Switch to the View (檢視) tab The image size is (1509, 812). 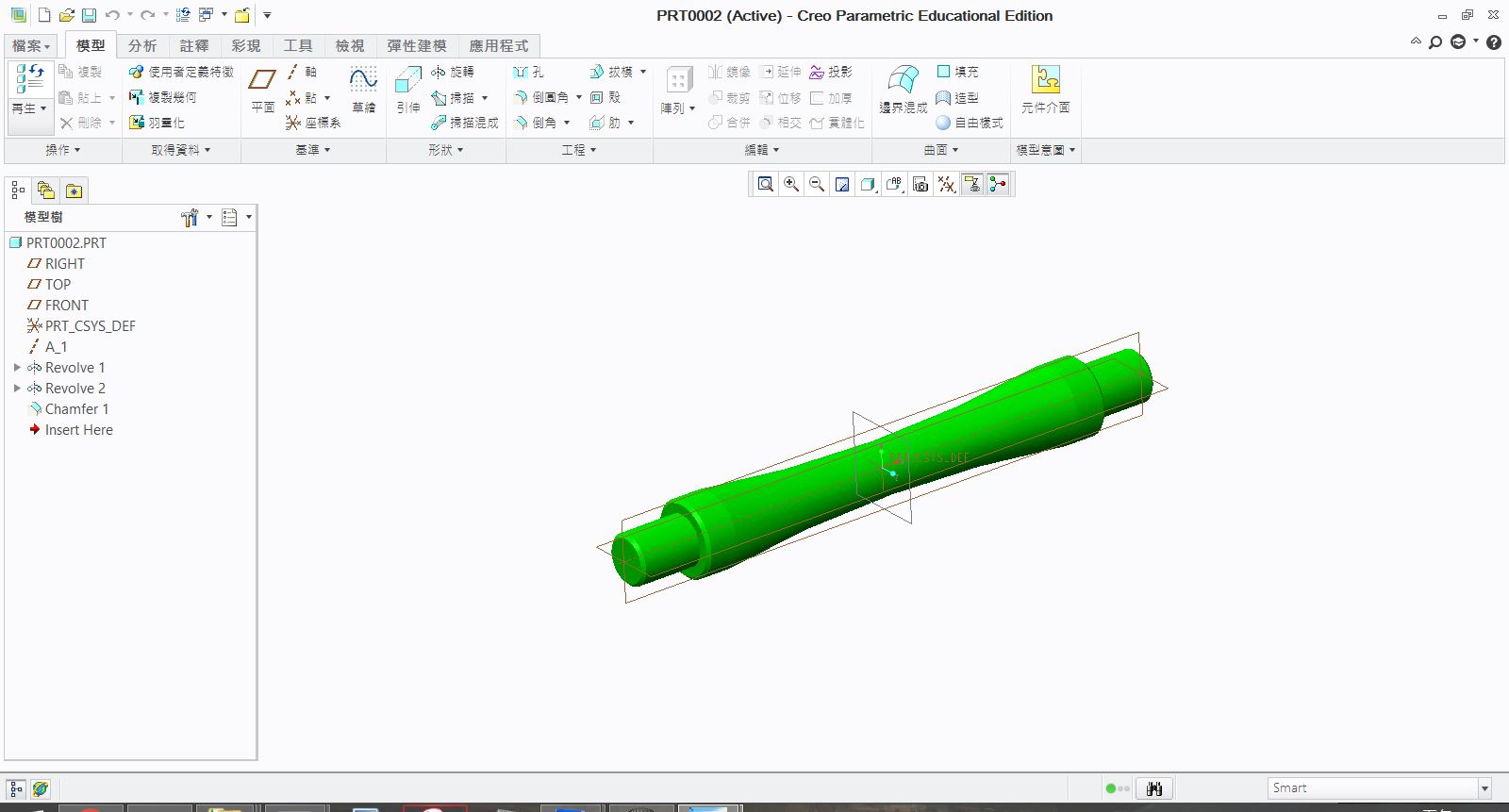(350, 45)
